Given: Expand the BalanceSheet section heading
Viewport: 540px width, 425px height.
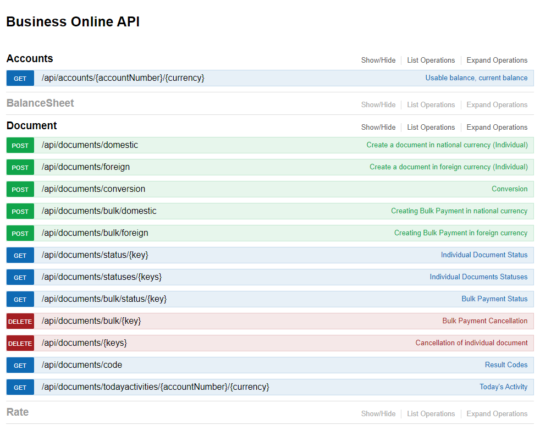Looking at the screenshot, I should pos(40,103).
